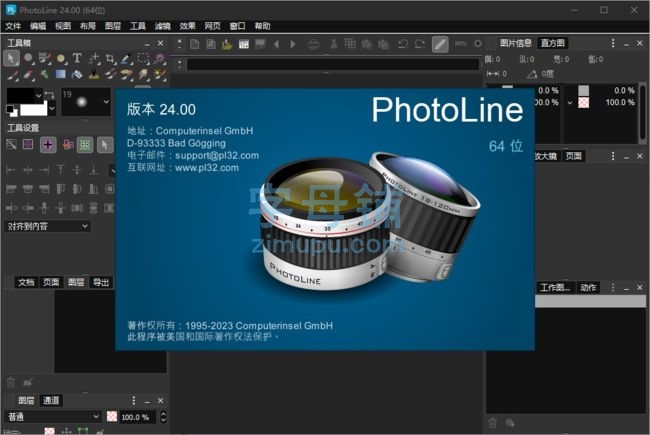Select the magic wand tool
The width and height of the screenshot is (650, 435).
(159, 58)
